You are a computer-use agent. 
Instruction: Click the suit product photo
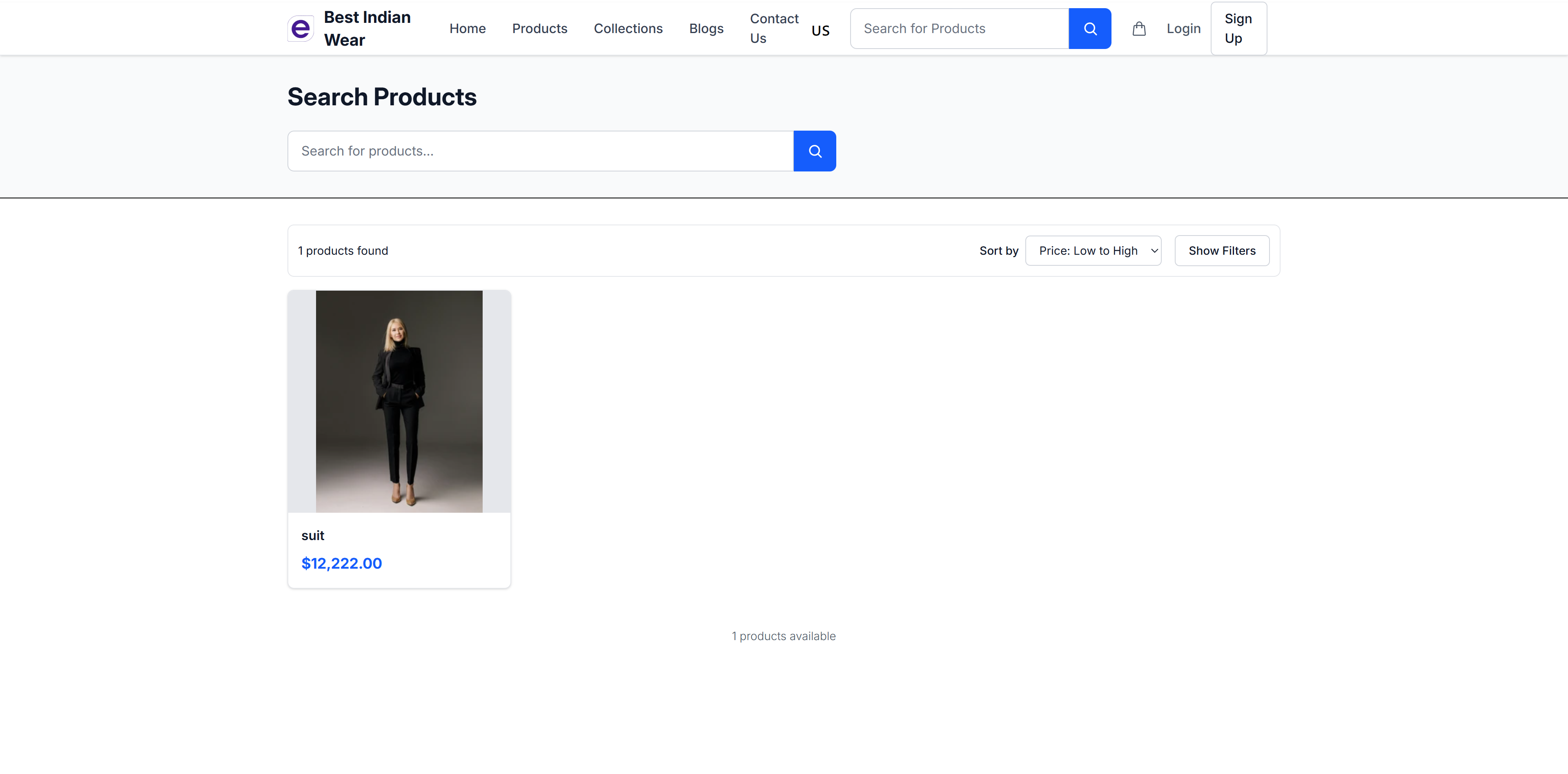(399, 400)
